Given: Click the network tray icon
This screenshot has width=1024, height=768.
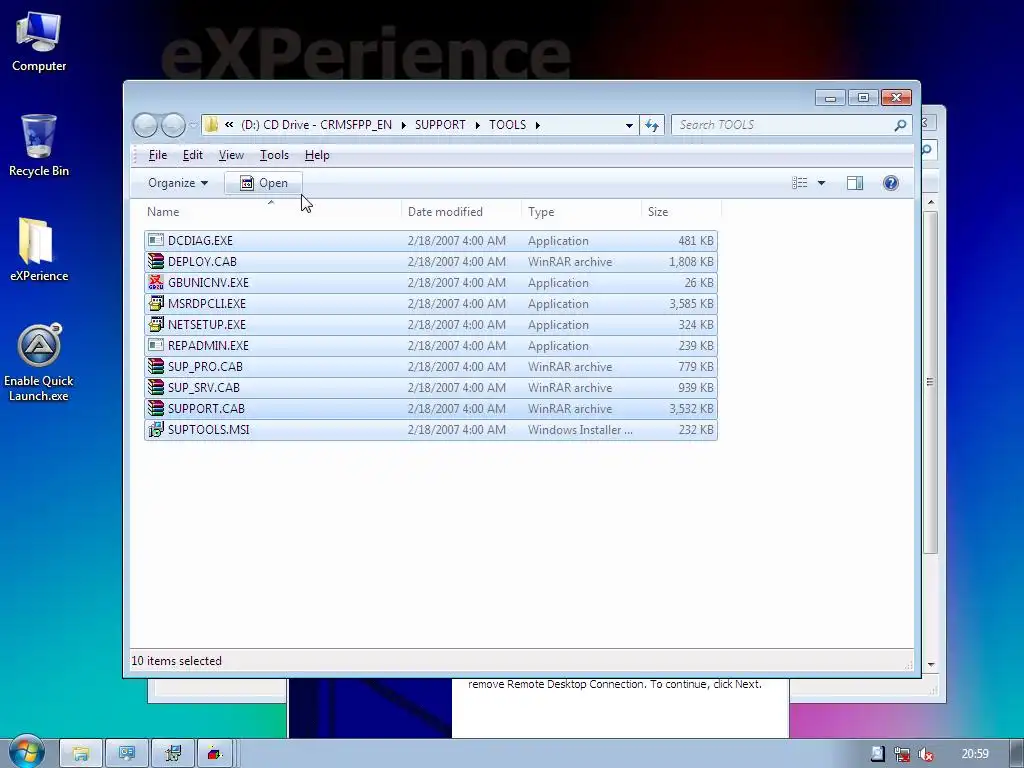Looking at the screenshot, I should (x=902, y=754).
